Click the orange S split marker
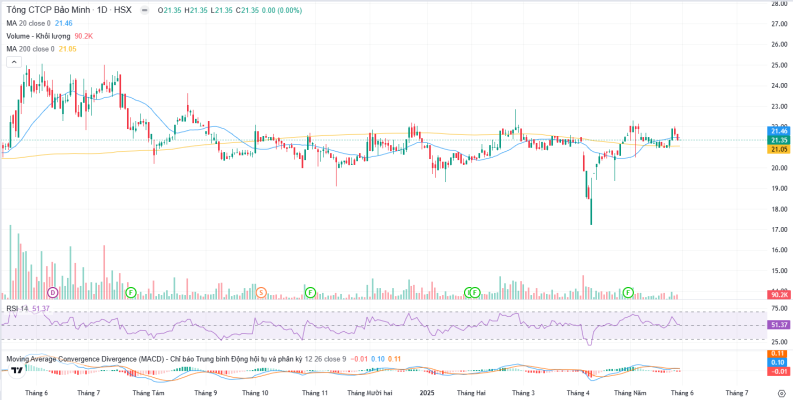 pos(261,292)
